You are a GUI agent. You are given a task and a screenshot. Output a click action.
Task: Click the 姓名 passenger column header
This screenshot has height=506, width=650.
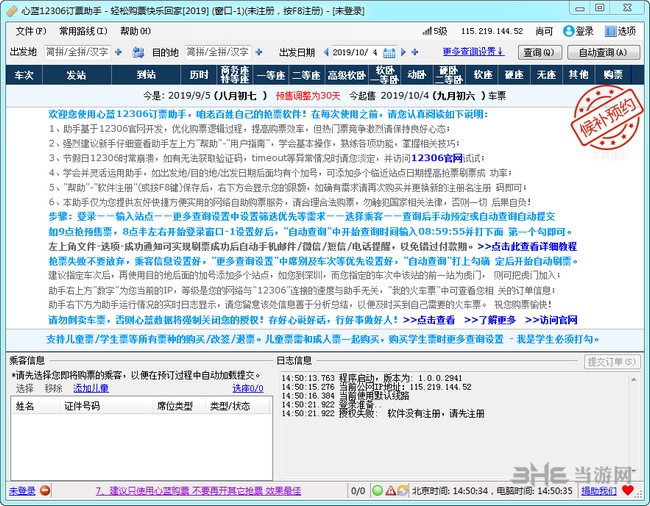(36, 406)
